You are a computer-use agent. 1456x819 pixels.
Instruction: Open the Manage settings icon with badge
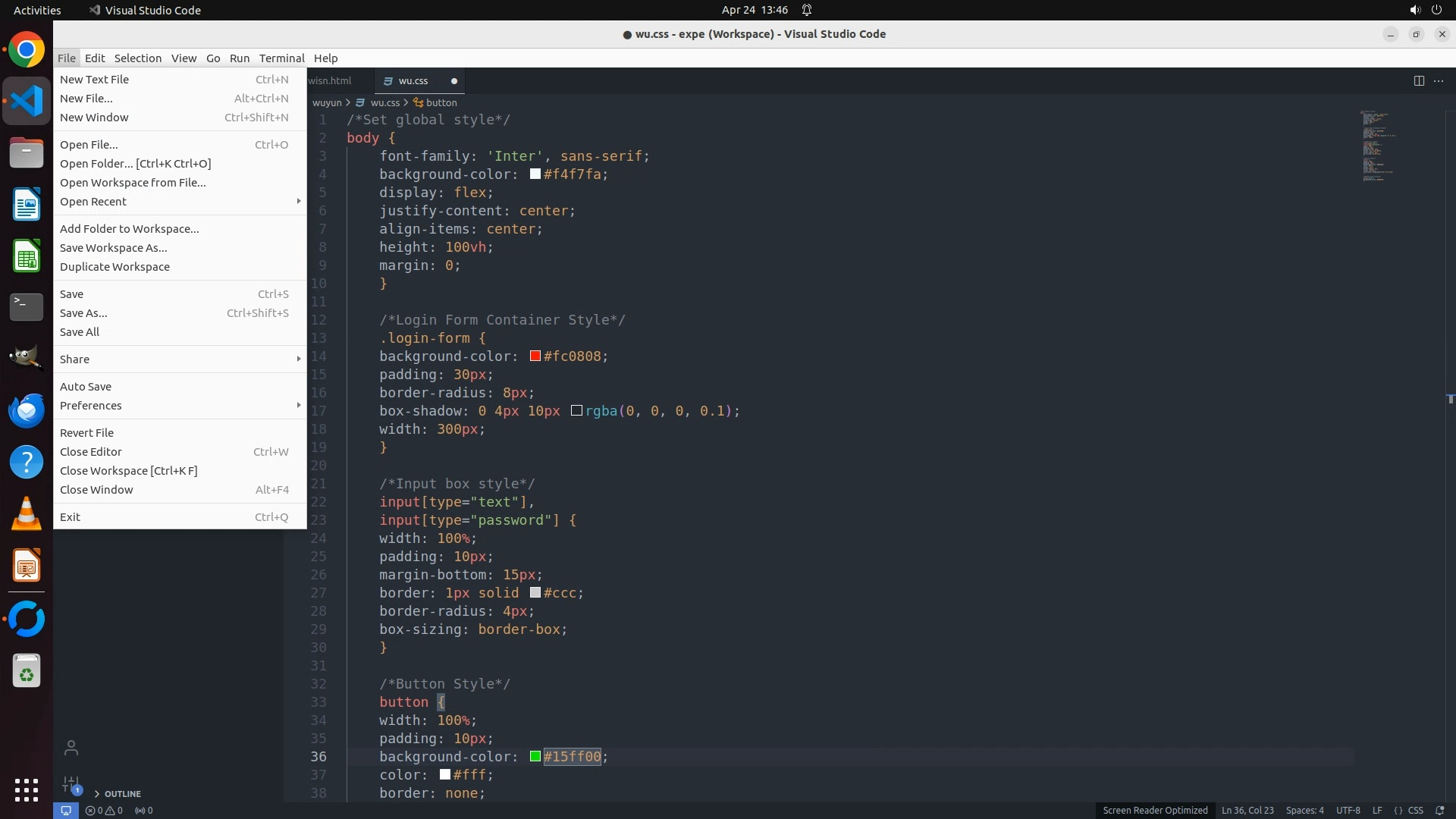point(71,784)
